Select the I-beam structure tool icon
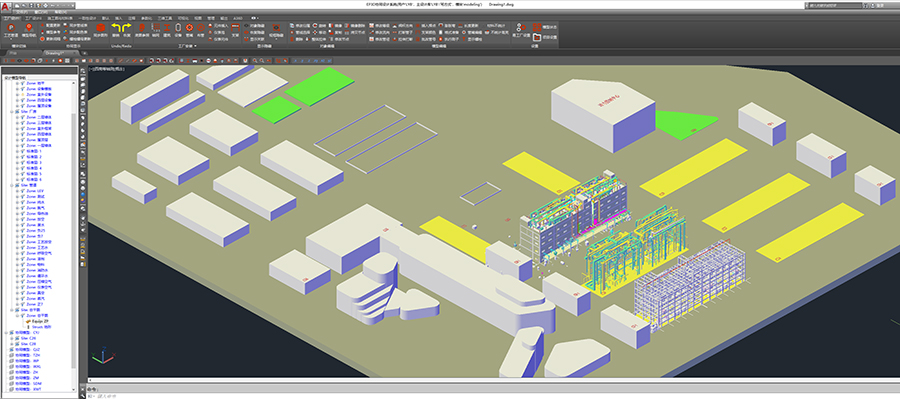Image resolution: width=900 pixels, height=399 pixels. coord(167,28)
